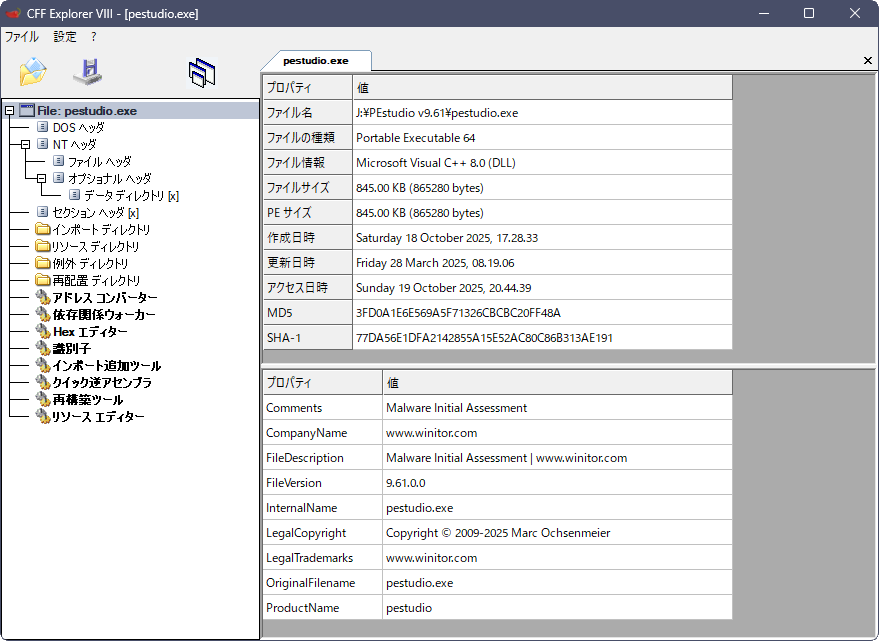Close the pestudio.exe document tab
The image size is (879, 641).
click(x=868, y=60)
